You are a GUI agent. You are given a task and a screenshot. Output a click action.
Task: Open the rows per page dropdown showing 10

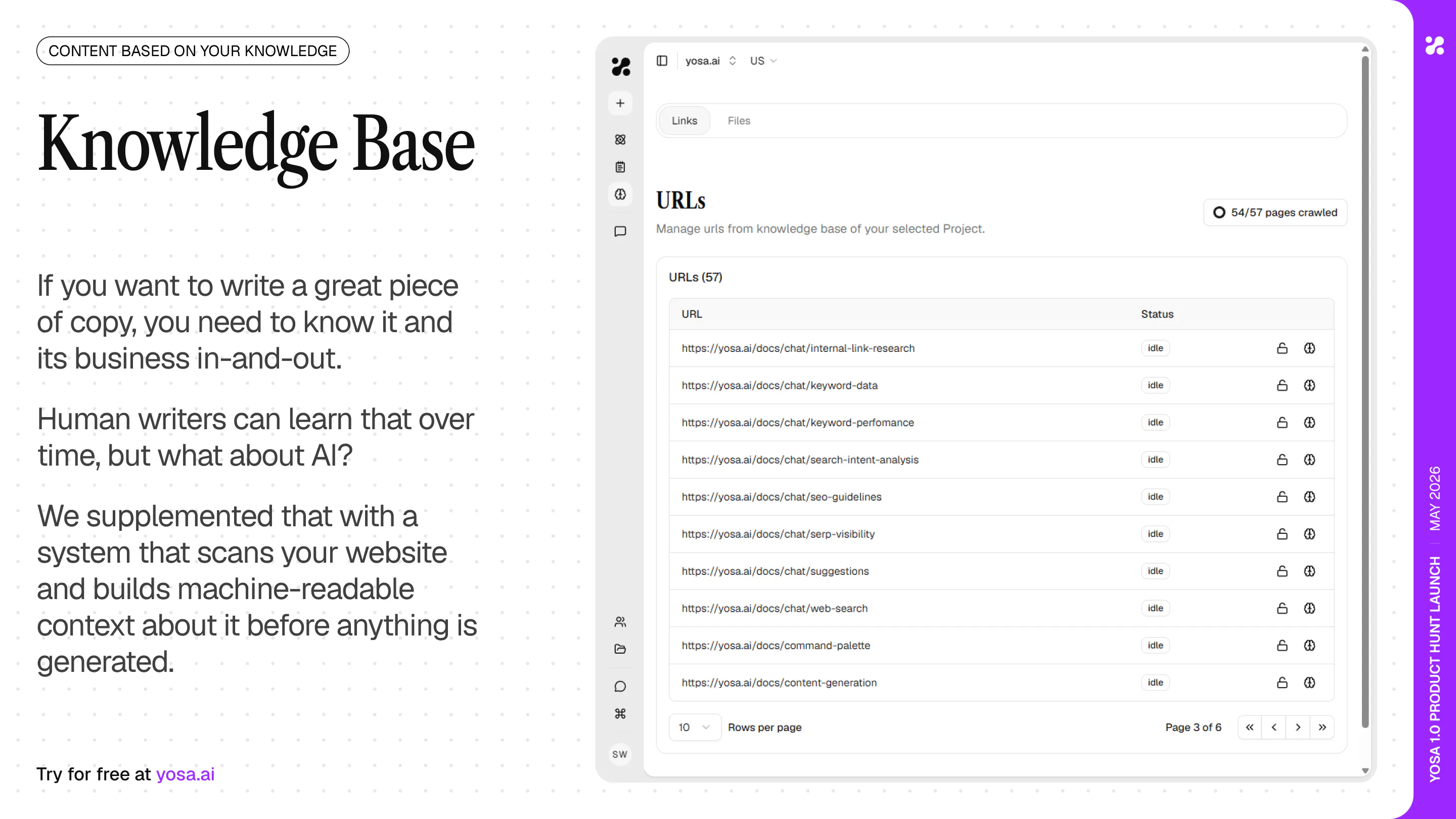point(695,727)
